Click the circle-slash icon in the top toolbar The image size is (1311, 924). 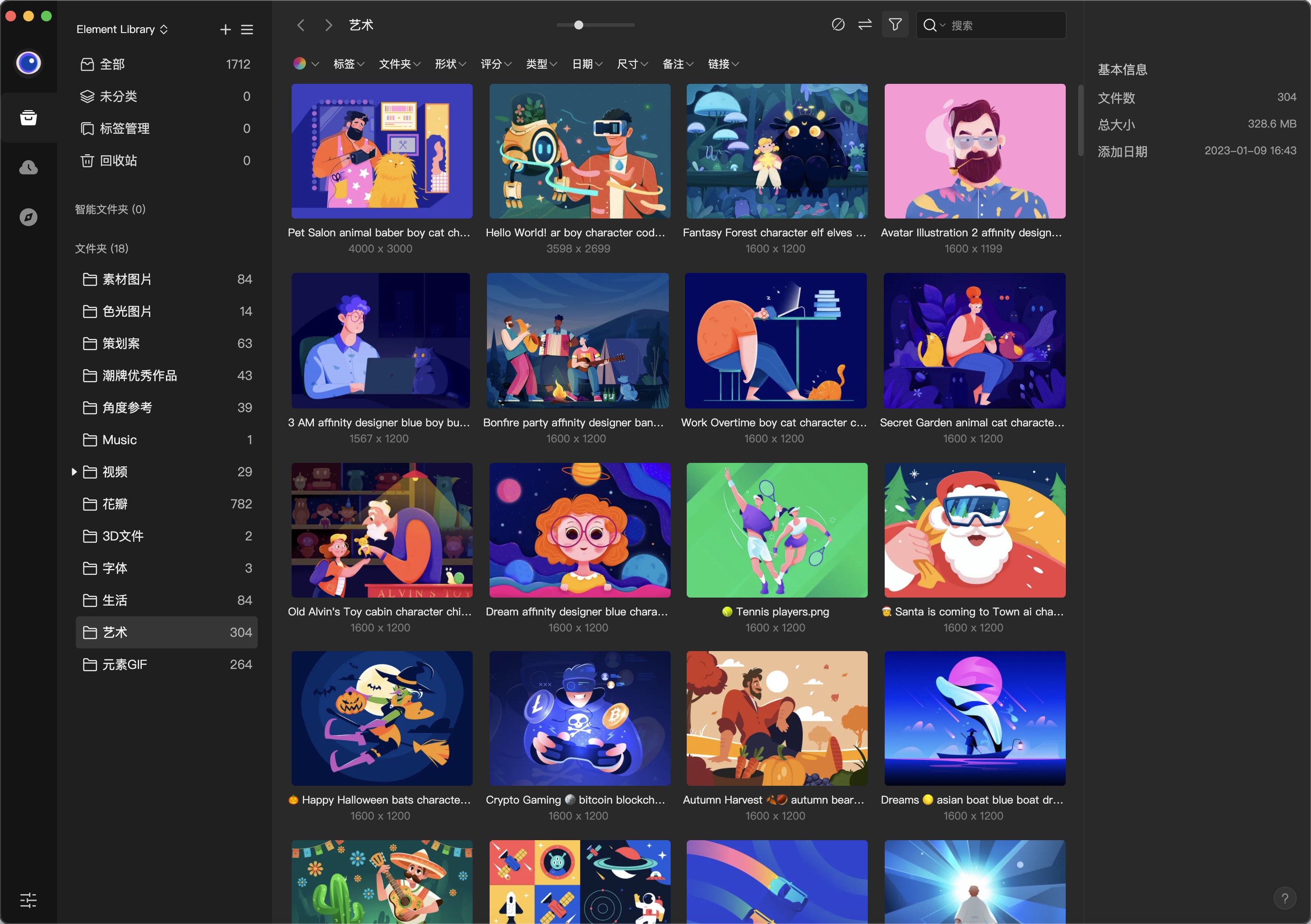click(837, 25)
